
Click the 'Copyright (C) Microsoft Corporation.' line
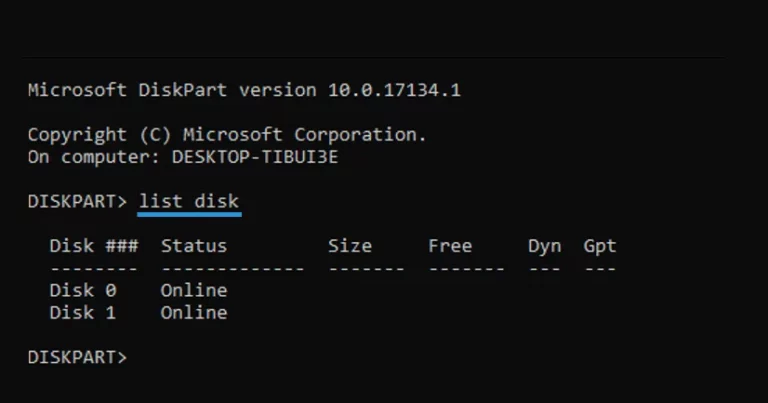point(227,135)
